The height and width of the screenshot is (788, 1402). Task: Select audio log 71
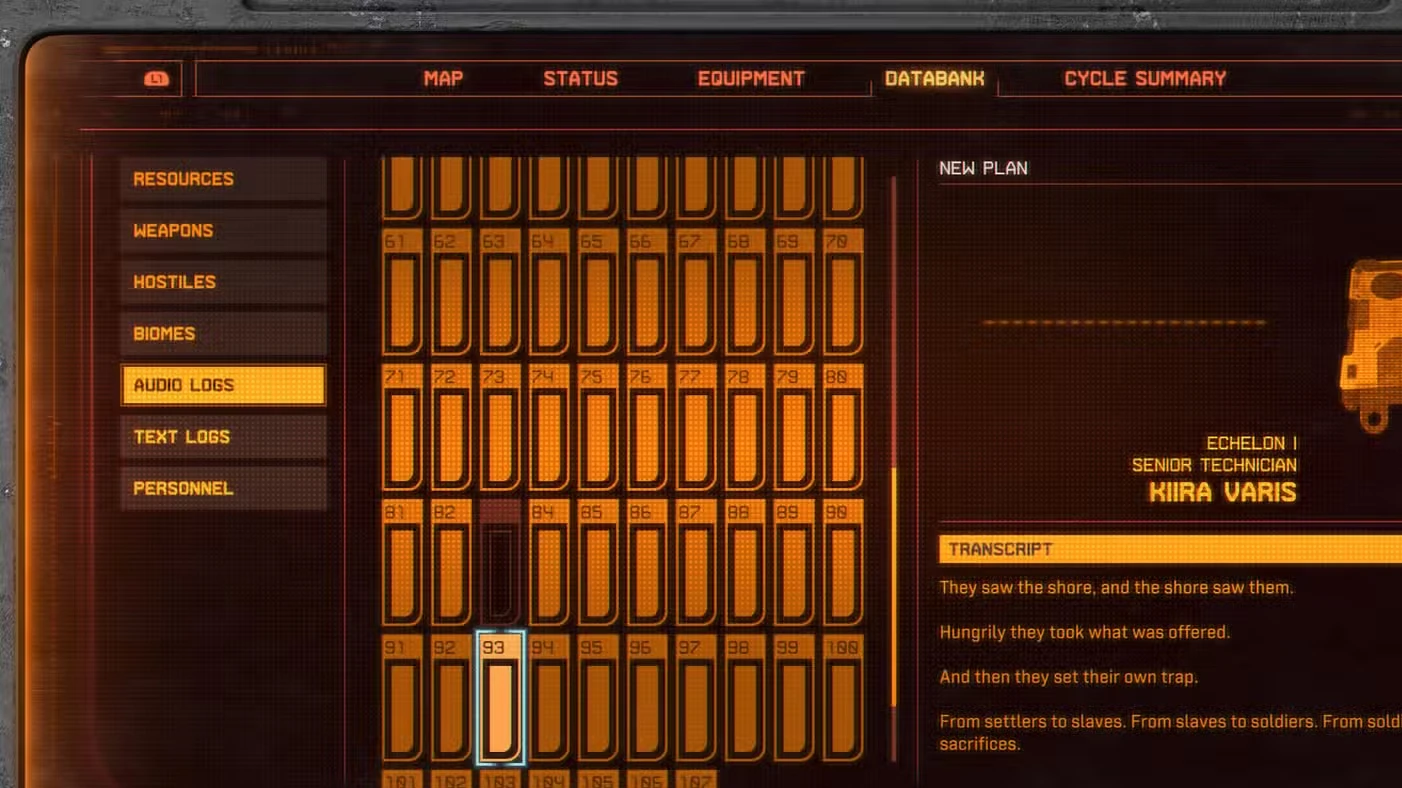click(402, 428)
